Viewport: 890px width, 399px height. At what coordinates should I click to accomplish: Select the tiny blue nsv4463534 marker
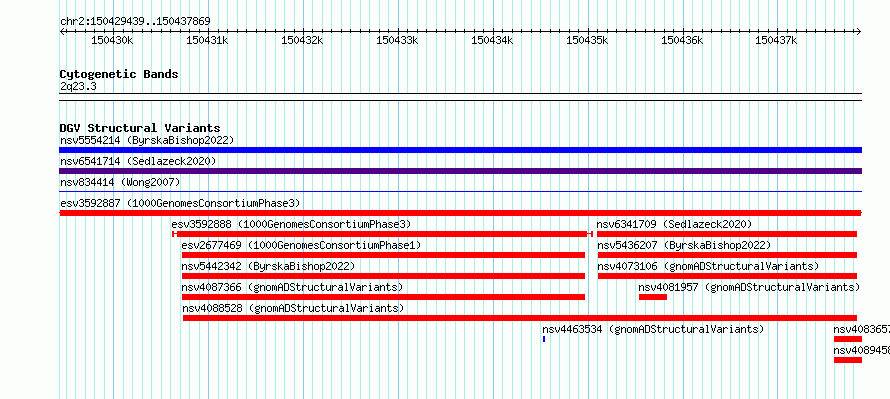click(x=544, y=339)
